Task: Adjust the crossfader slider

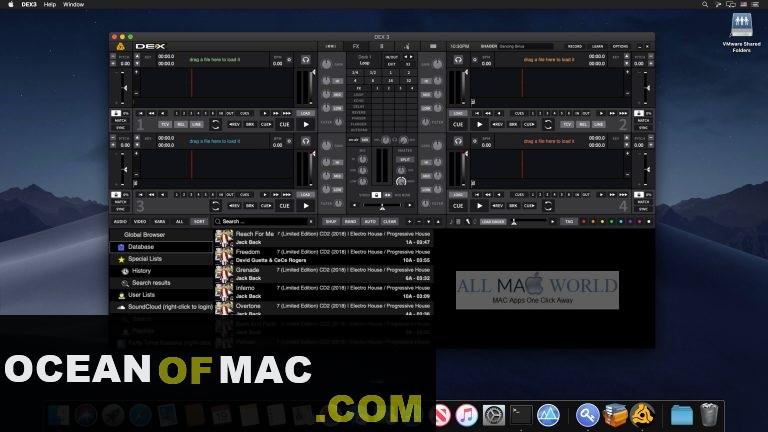Action: [x=382, y=206]
